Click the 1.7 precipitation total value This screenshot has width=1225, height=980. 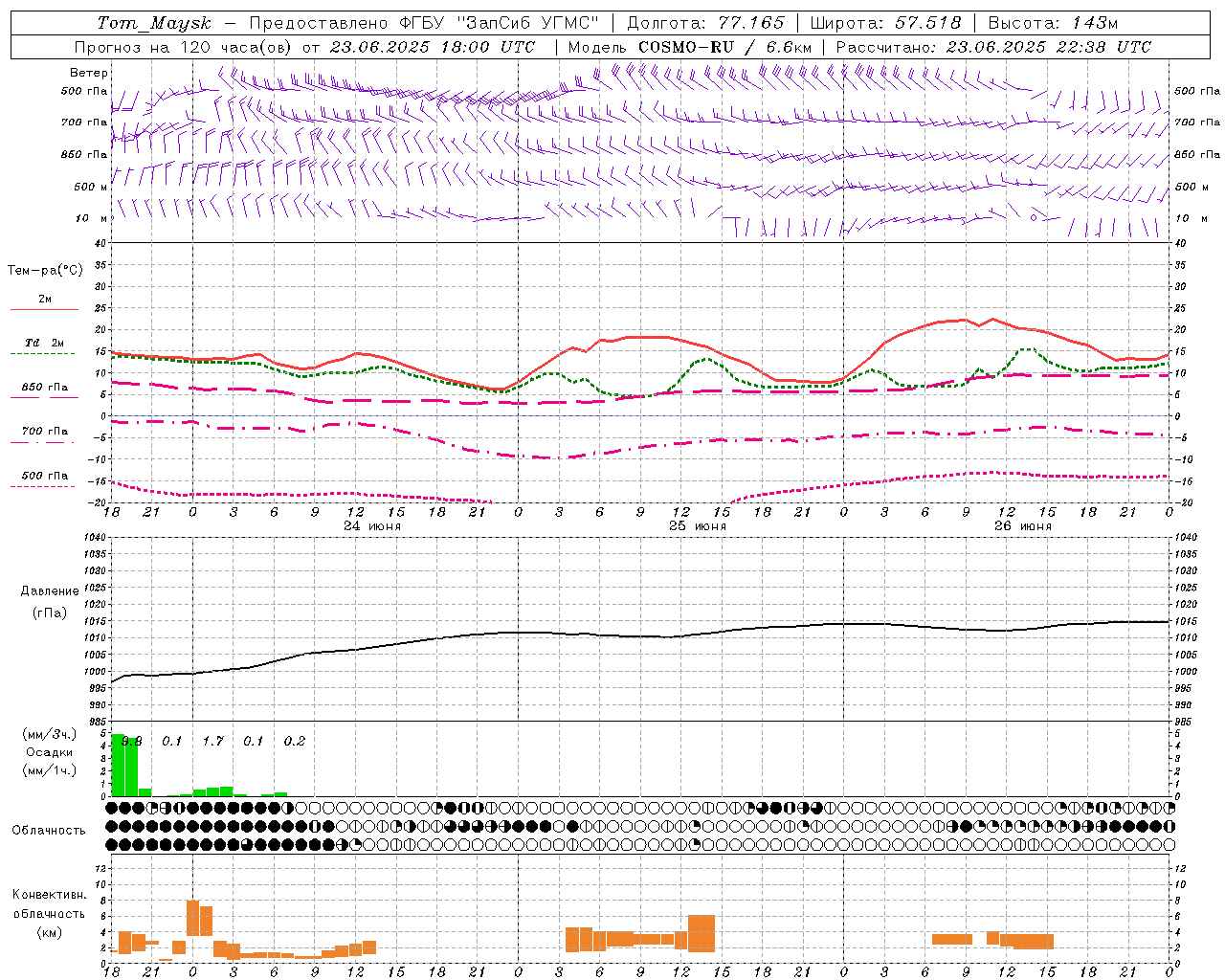pyautogui.click(x=212, y=741)
